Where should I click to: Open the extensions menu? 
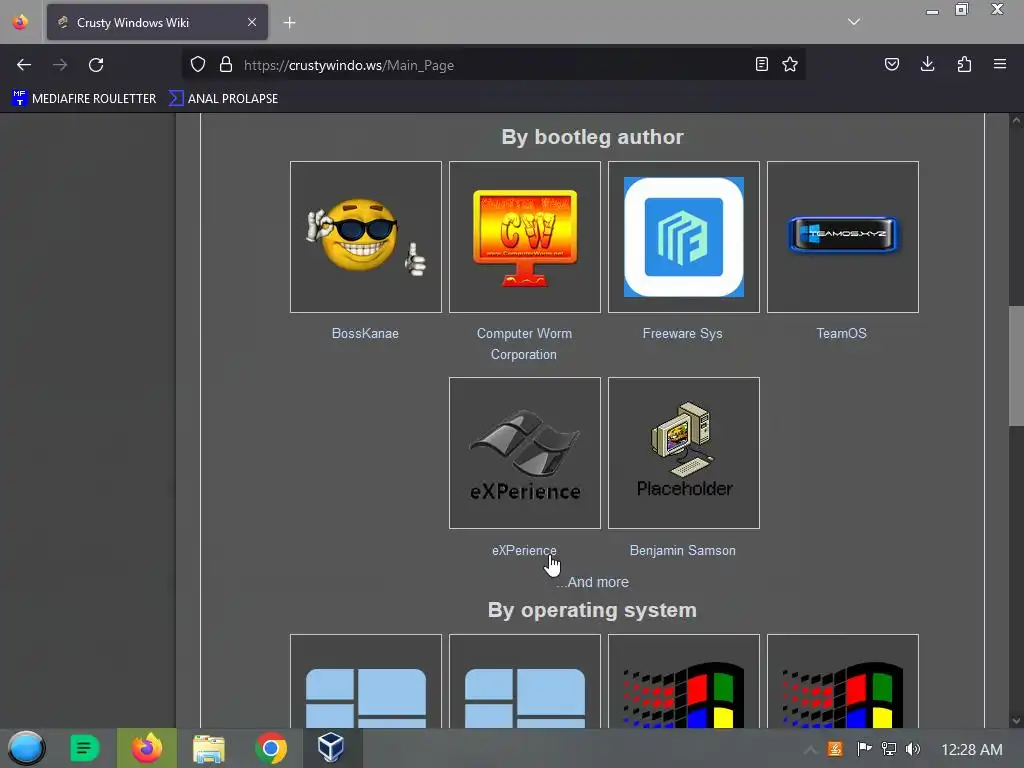point(964,65)
